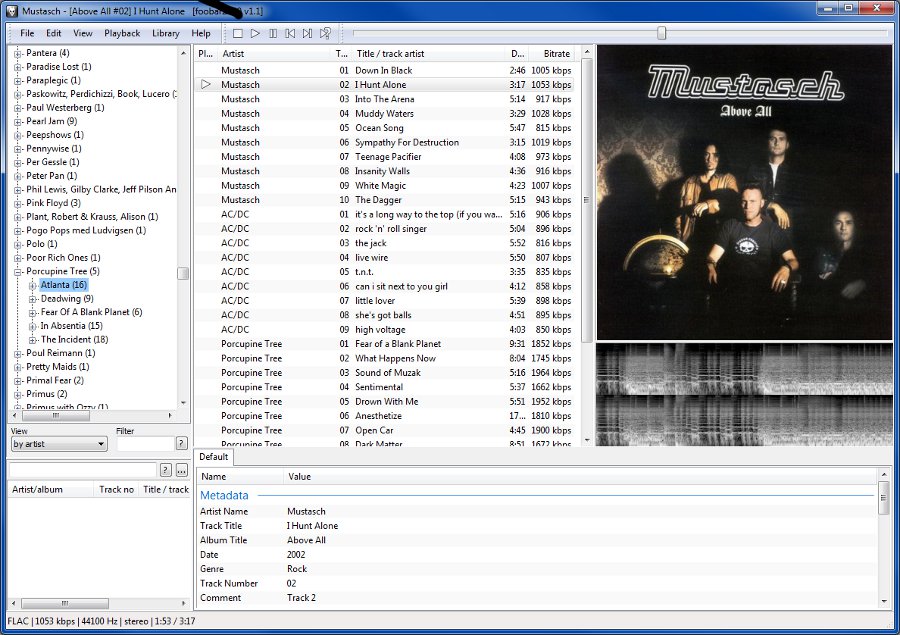Screen dimensions: 900x635
Task: Click the library tree horizontal scrollbar
Action: (56, 415)
